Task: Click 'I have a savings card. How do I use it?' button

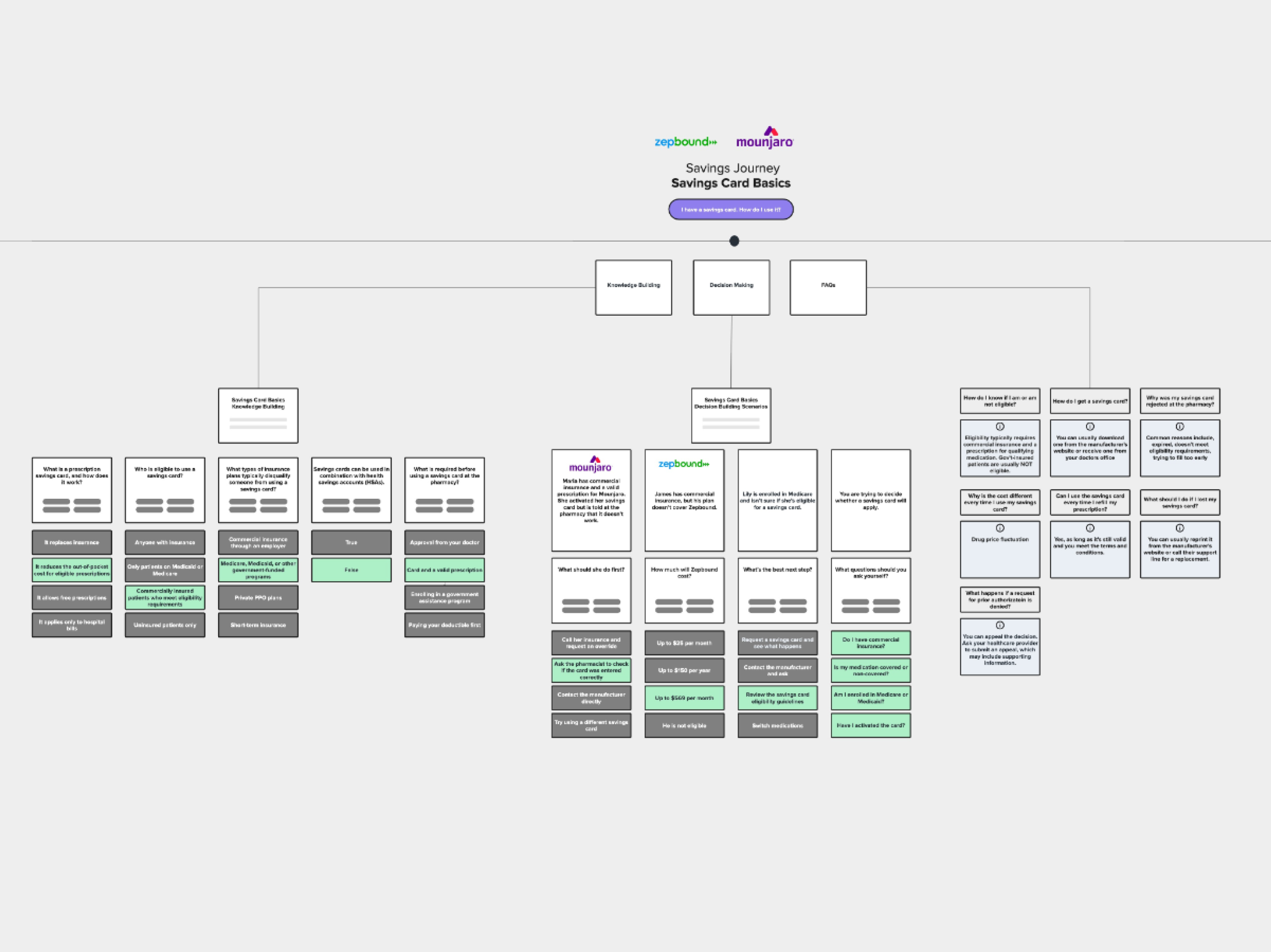Action: point(730,210)
